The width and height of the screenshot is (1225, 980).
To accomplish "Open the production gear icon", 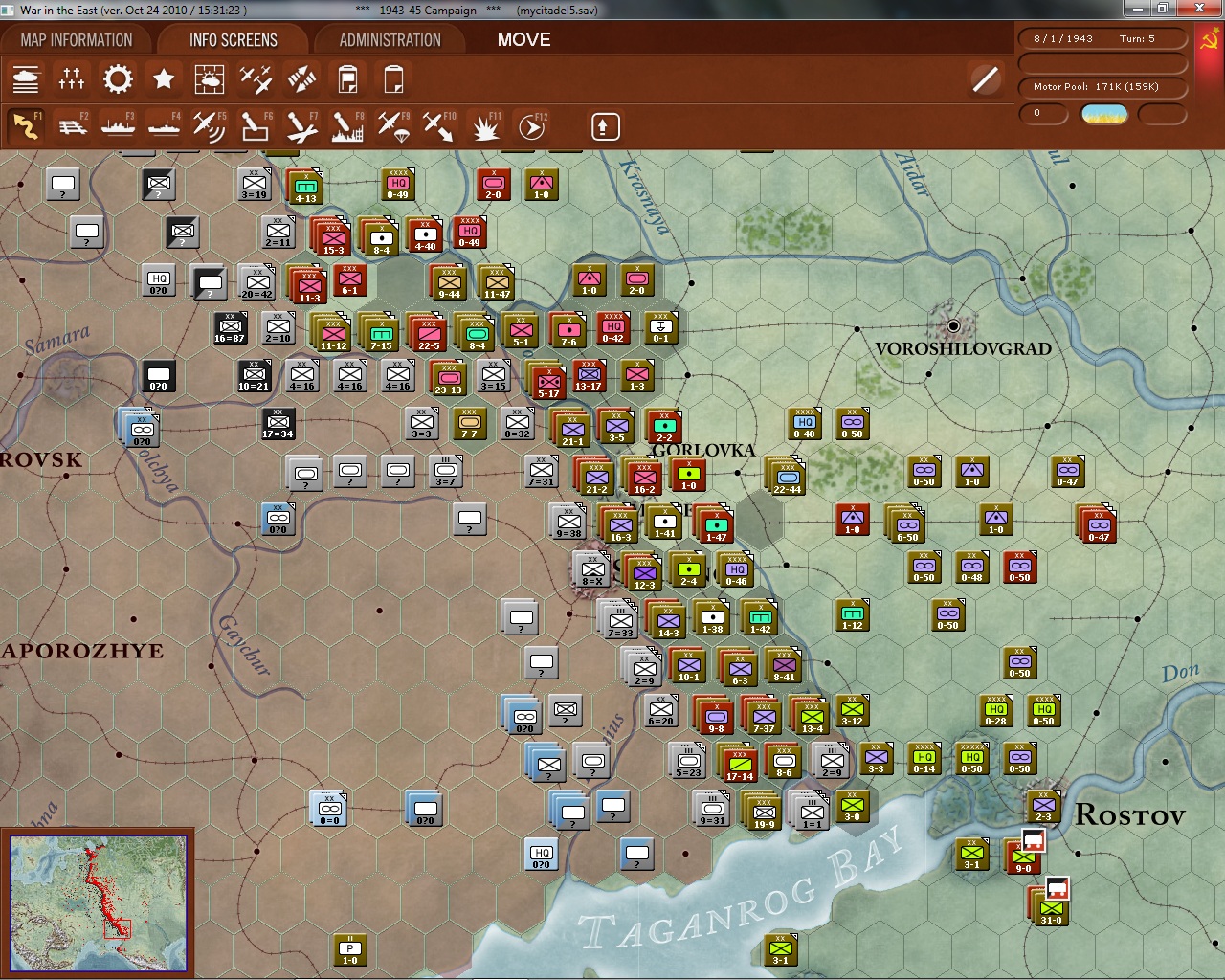I will click(x=118, y=79).
